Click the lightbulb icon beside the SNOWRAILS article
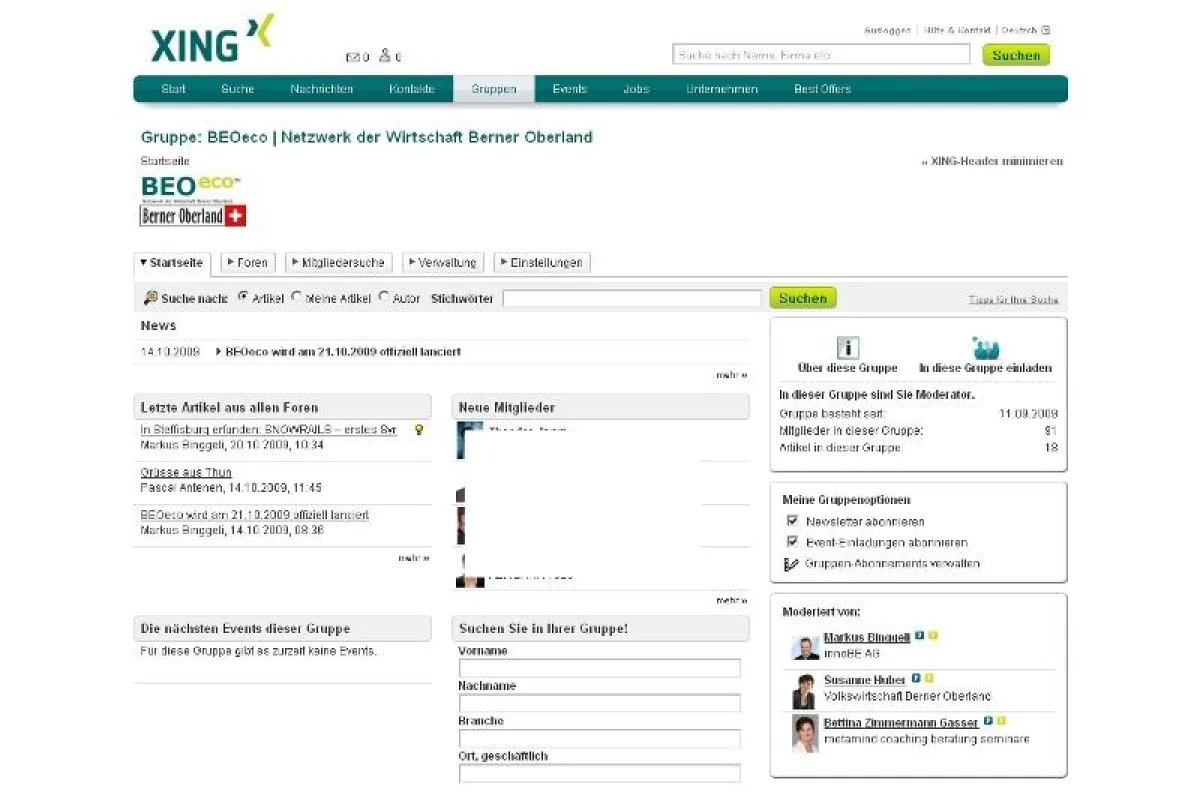Image resolution: width=1200 pixels, height=792 pixels. point(419,429)
